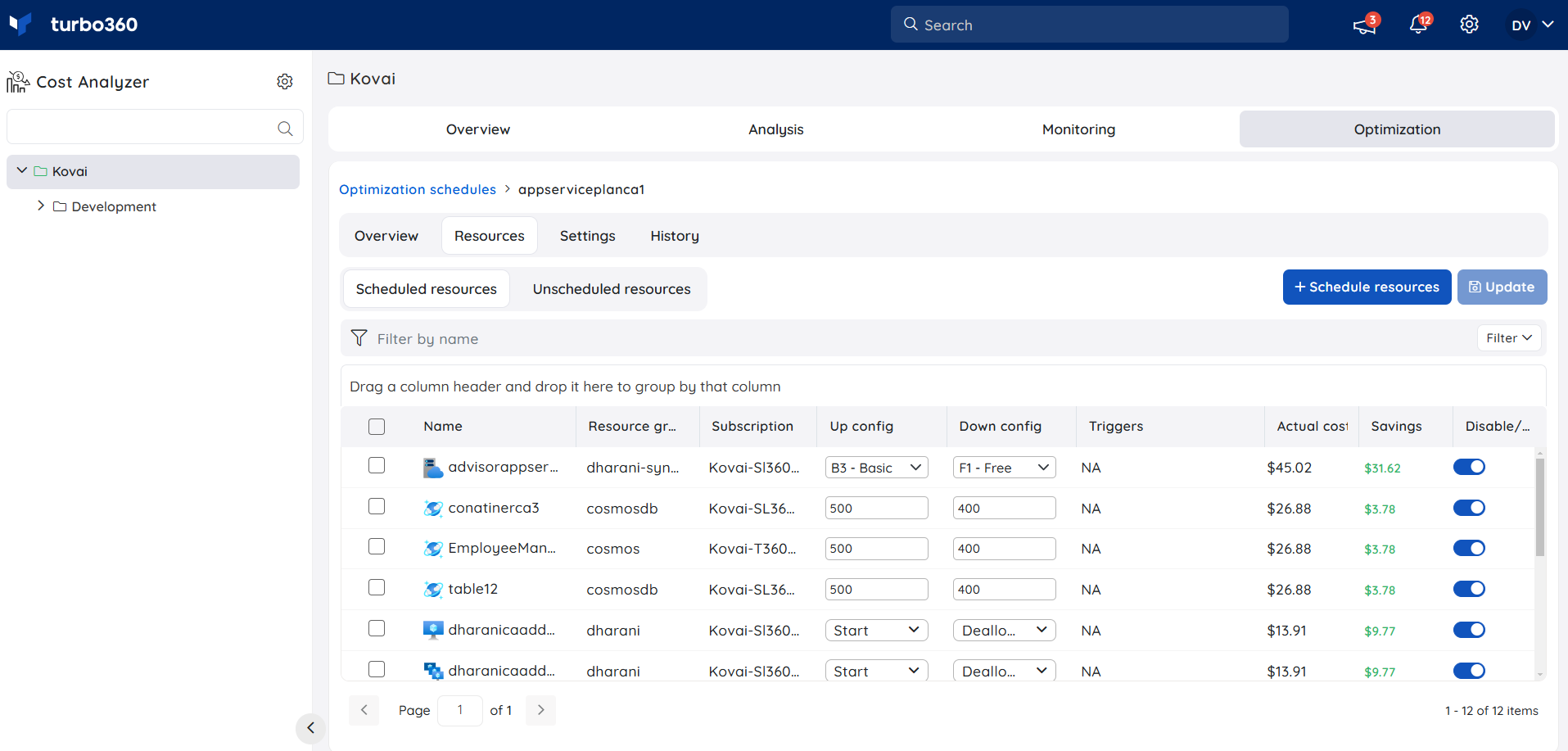Click the sidebar search magnifier icon

pyautogui.click(x=285, y=128)
